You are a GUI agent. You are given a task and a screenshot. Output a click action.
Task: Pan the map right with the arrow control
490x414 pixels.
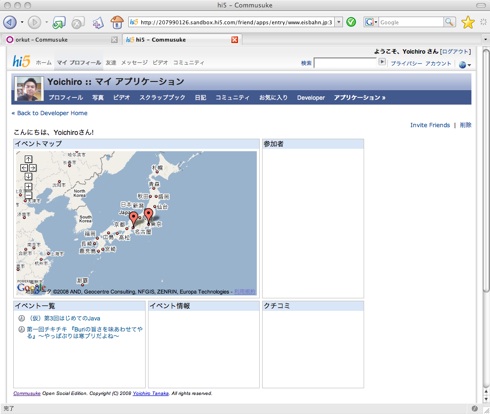coord(33,168)
